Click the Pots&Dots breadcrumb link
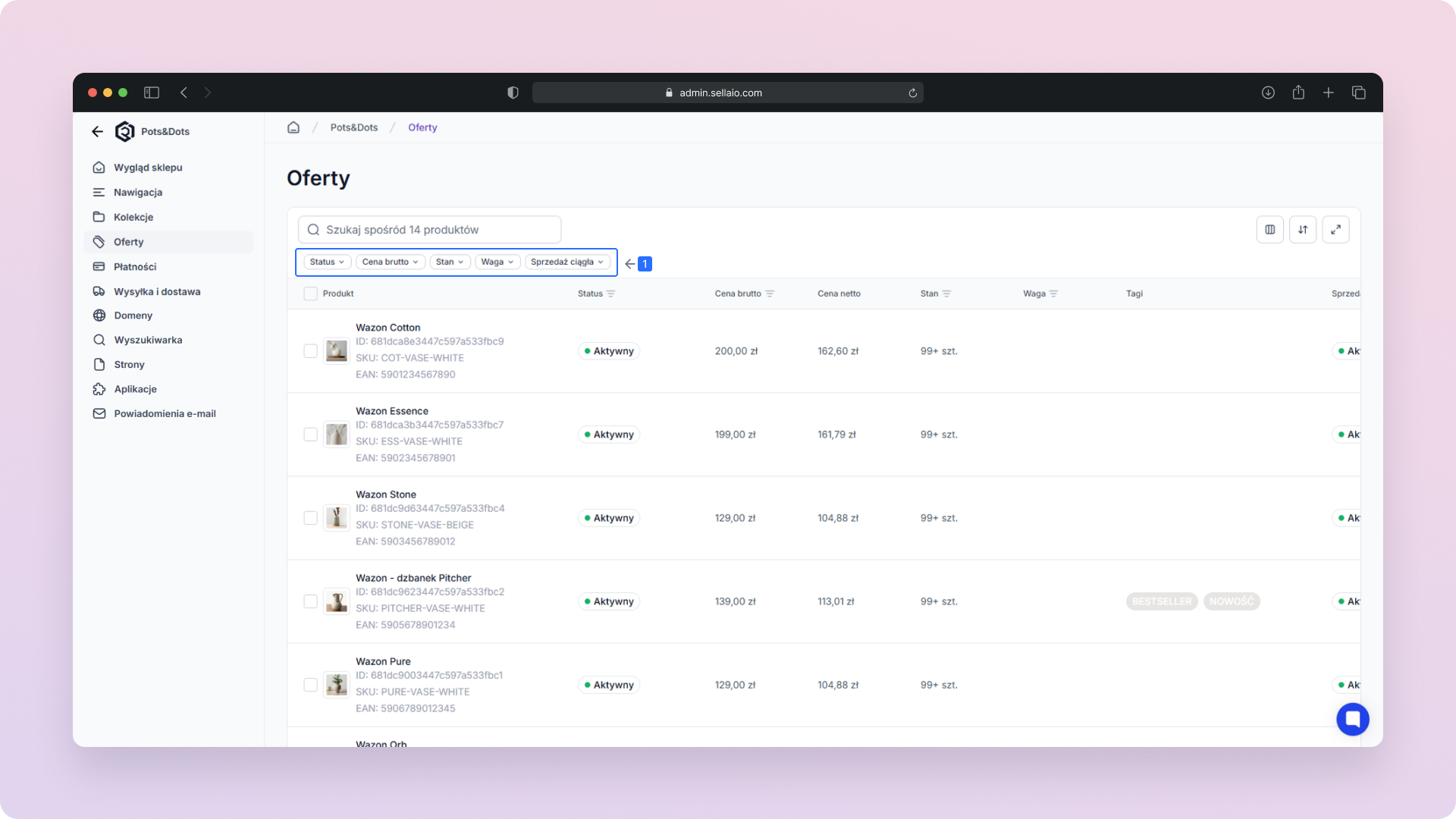 pos(353,127)
